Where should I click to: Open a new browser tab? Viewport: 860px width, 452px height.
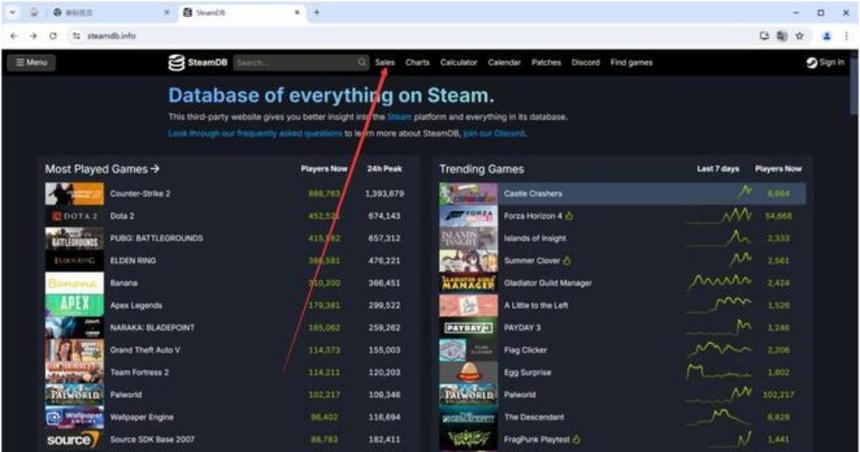click(316, 12)
